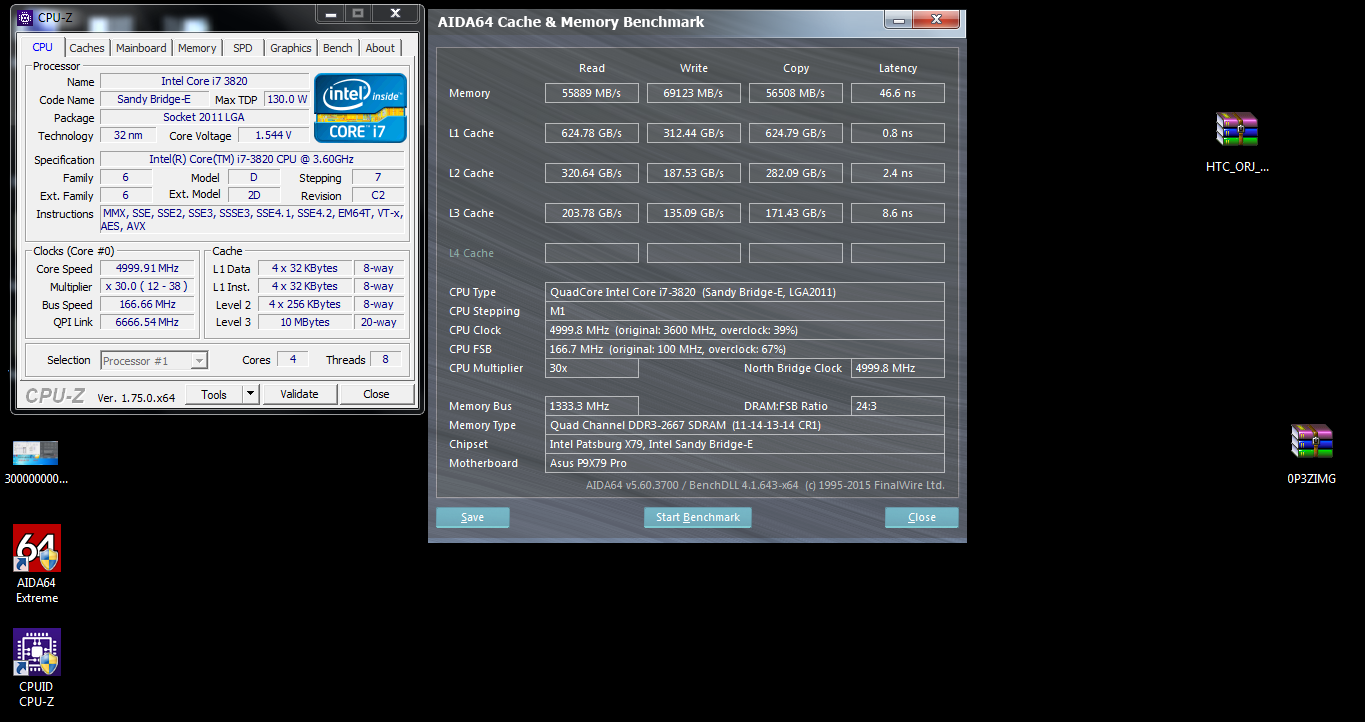1365x722 pixels.
Task: Click Close in AIDA64 benchmark window
Action: (x=922, y=517)
